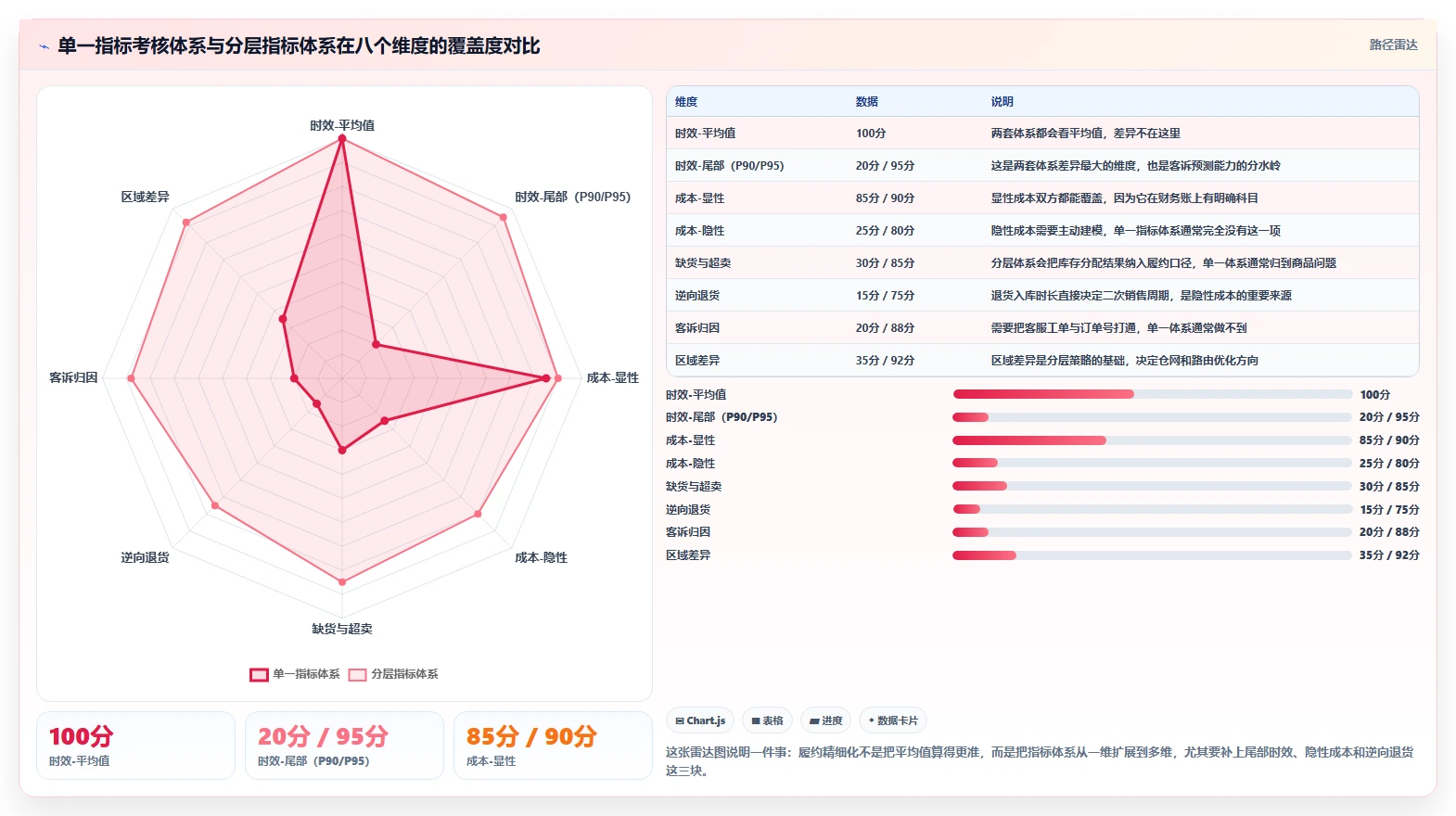Click the 单一指标体系 point near the 成本-显性 label
Image resolution: width=1456 pixels, height=816 pixels.
pos(545,378)
